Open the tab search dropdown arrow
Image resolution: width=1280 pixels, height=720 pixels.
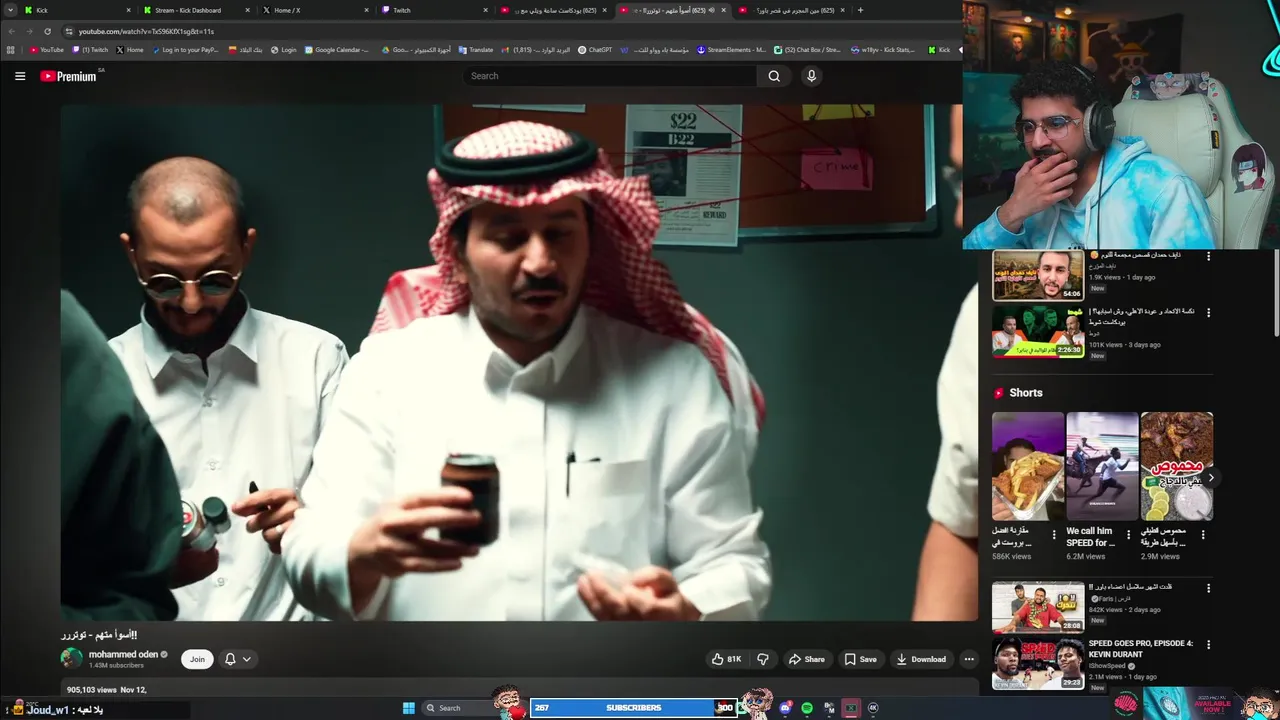(10, 10)
